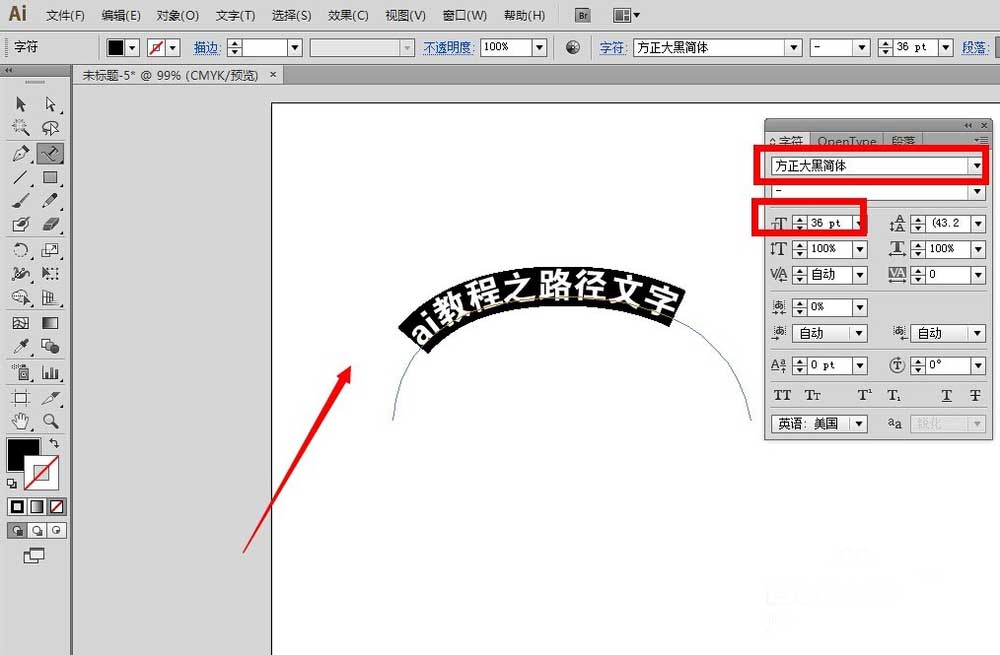Image resolution: width=1000 pixels, height=655 pixels.
Task: Open the 编辑(E) menu
Action: tap(121, 15)
